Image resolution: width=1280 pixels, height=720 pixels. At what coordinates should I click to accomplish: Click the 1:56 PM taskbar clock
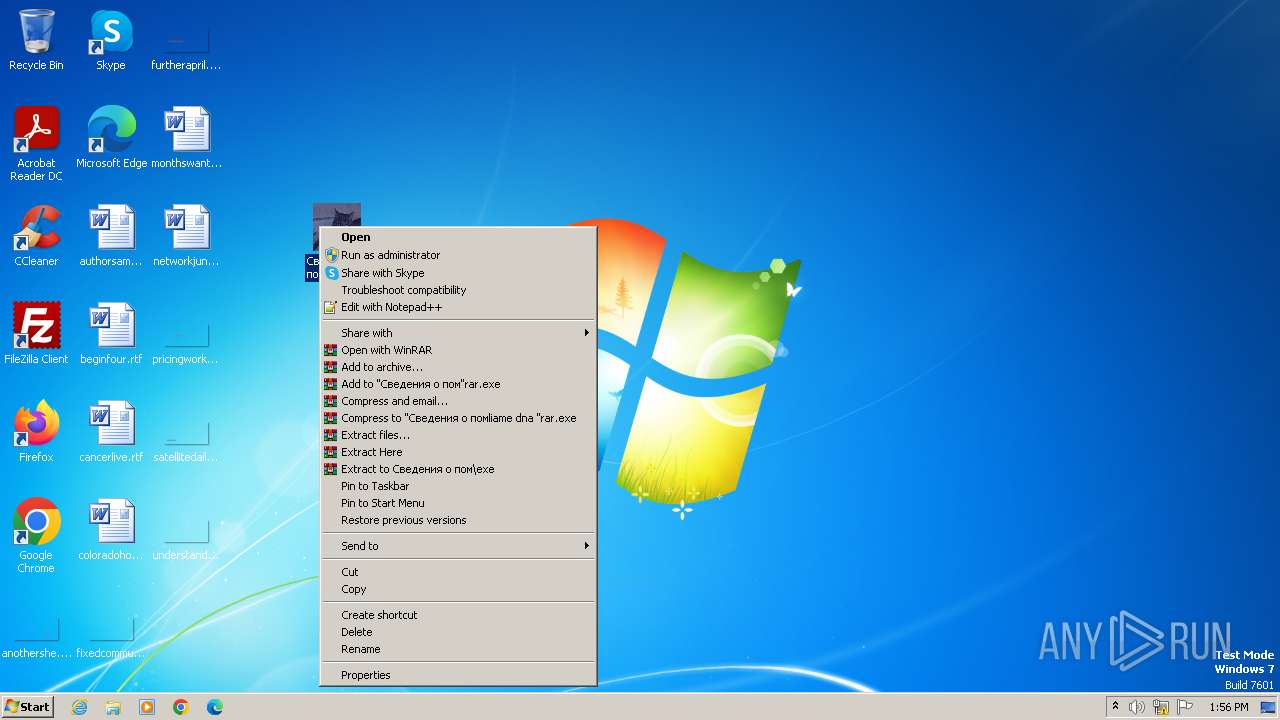tap(1229, 707)
